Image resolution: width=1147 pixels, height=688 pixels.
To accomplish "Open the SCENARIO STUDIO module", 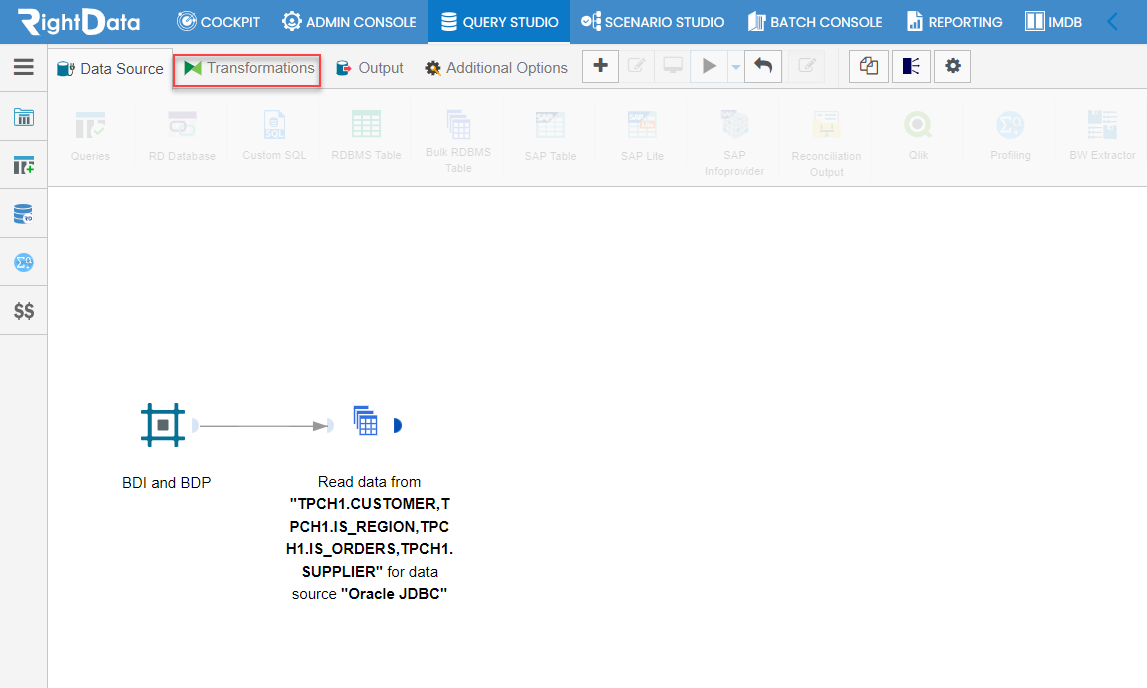I will pos(652,21).
